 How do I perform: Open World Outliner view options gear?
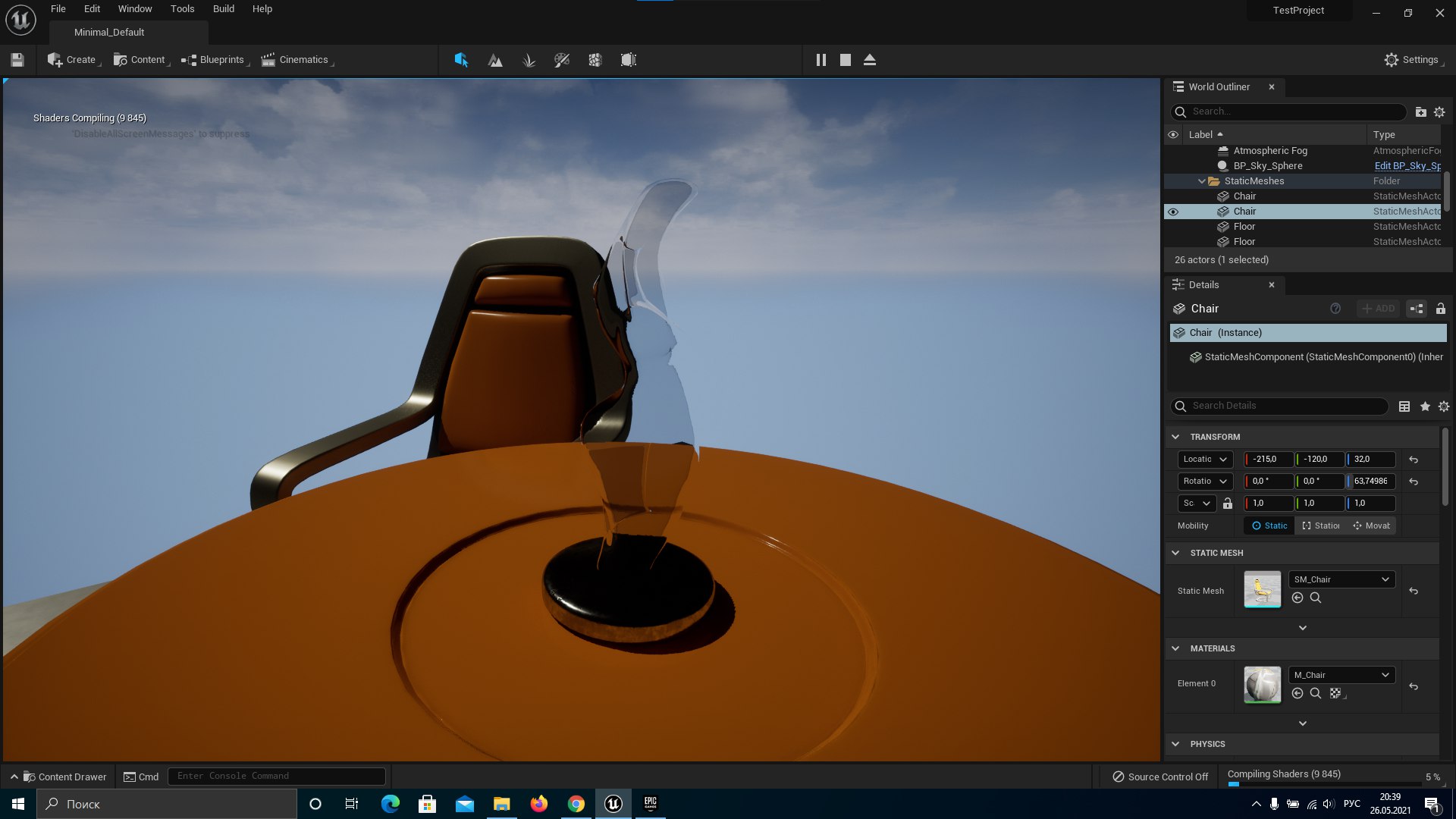1439,111
